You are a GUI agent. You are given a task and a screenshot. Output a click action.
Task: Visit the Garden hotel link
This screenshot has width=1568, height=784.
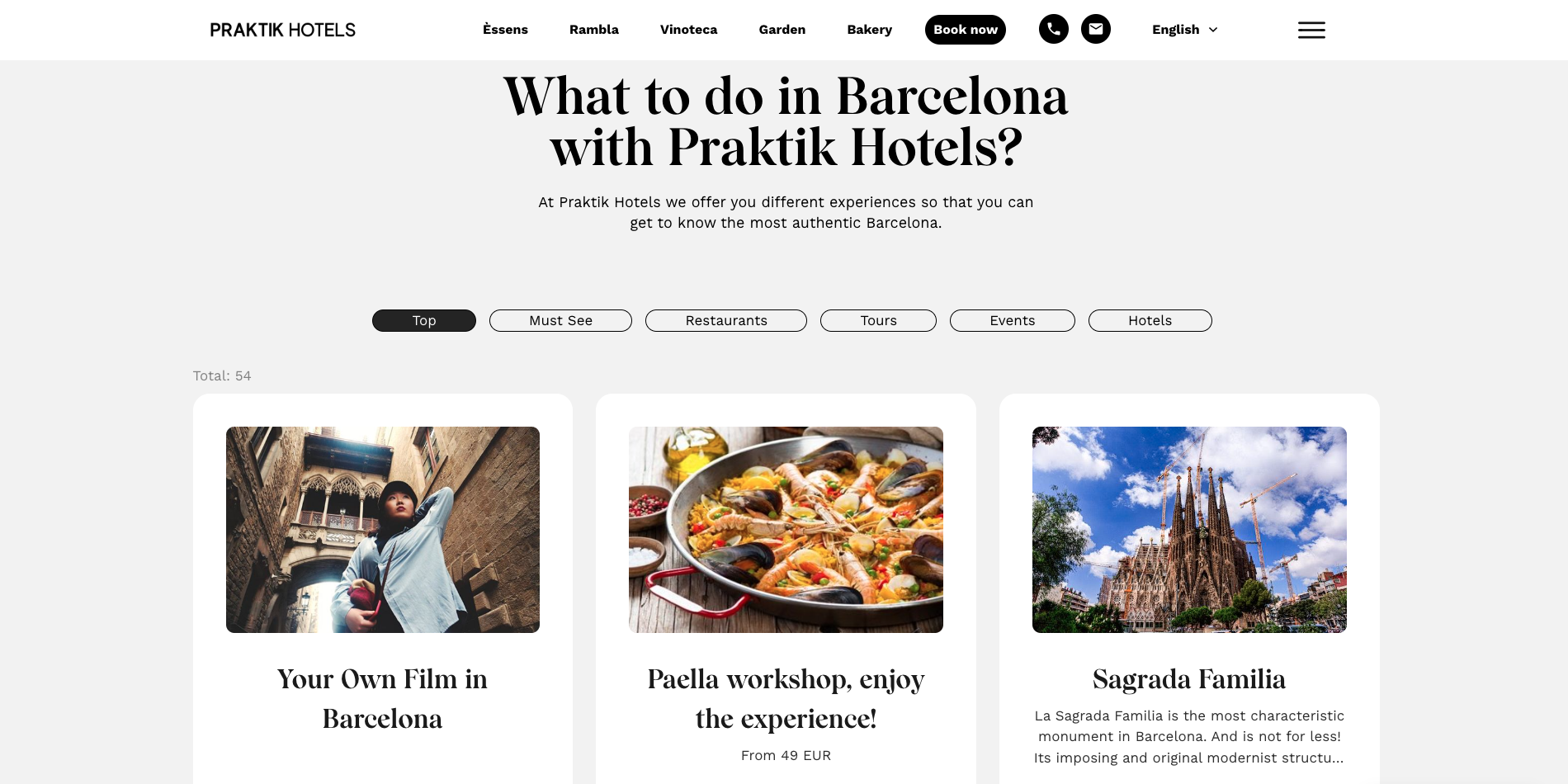coord(782,30)
